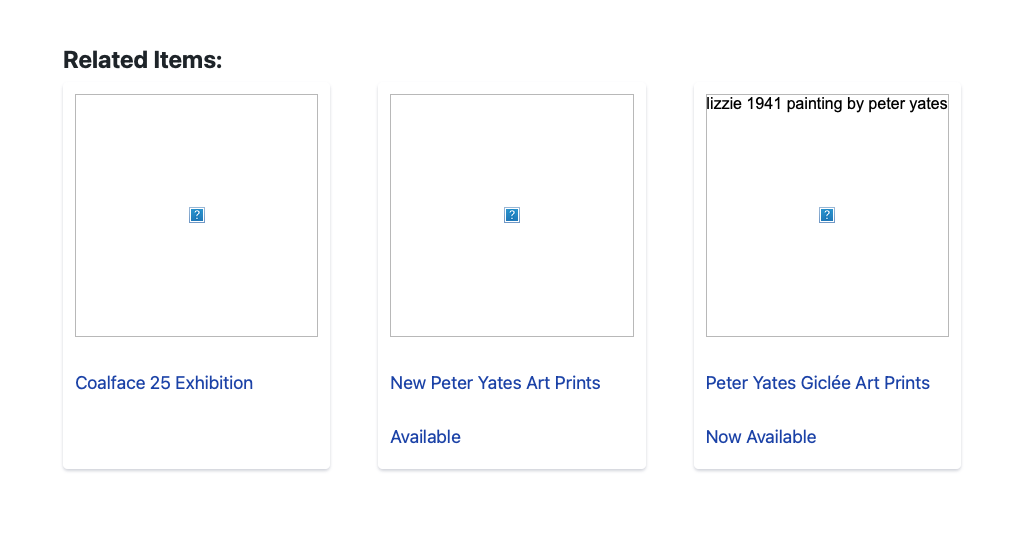Click the blank area below the Coalface 25 Exhibition link
The height and width of the screenshot is (543, 1030).
point(196,435)
